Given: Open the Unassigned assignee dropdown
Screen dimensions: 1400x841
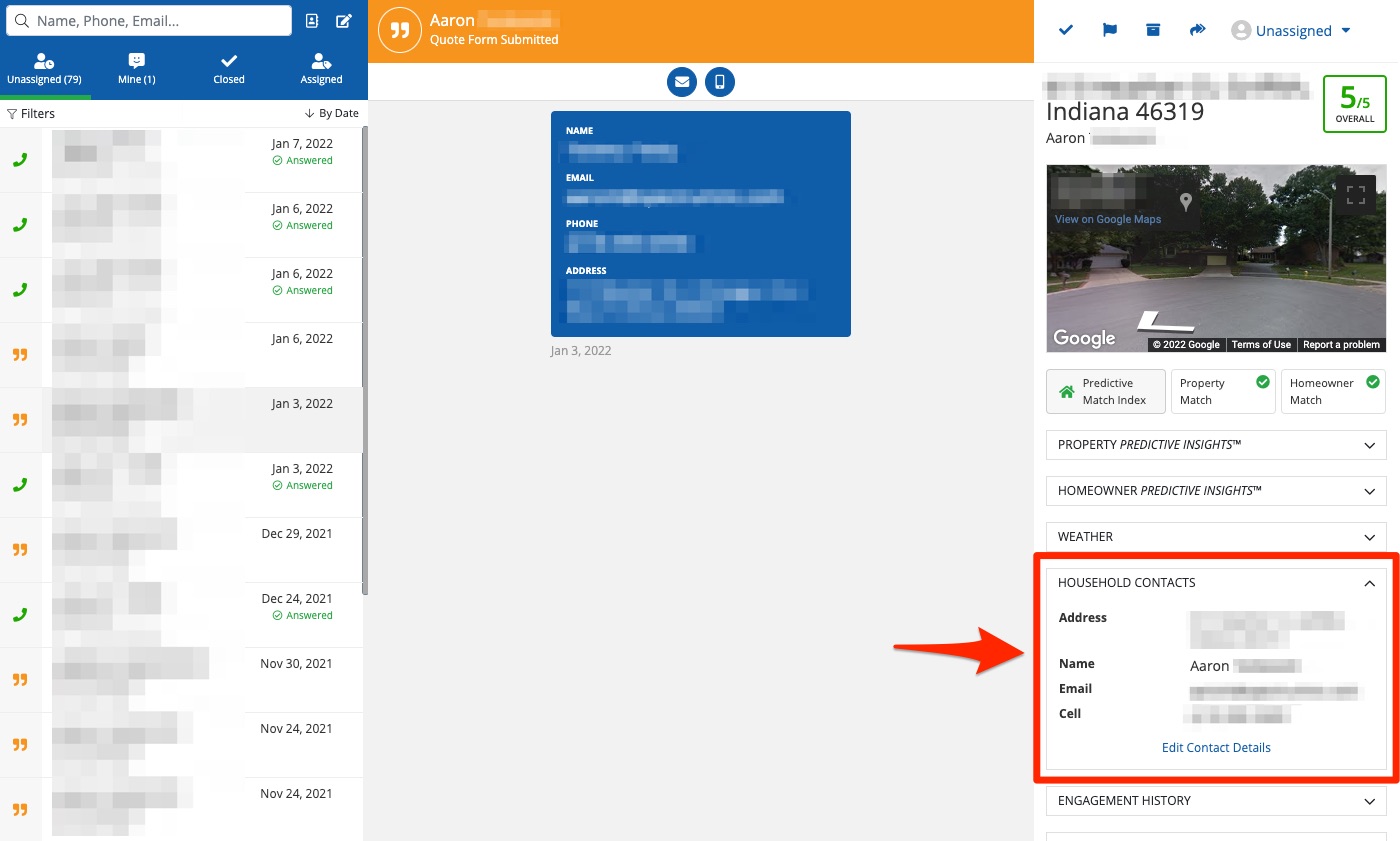Looking at the screenshot, I should point(1291,31).
